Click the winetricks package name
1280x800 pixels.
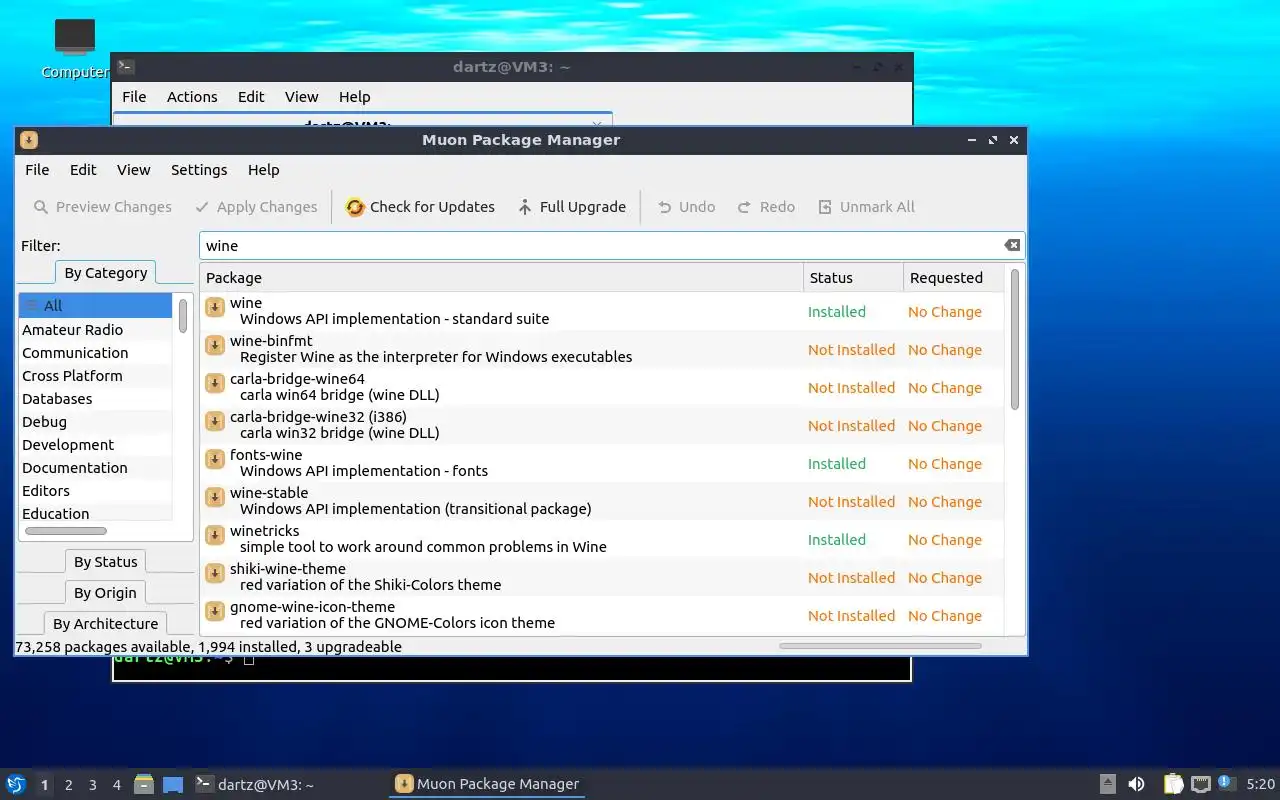(x=264, y=531)
